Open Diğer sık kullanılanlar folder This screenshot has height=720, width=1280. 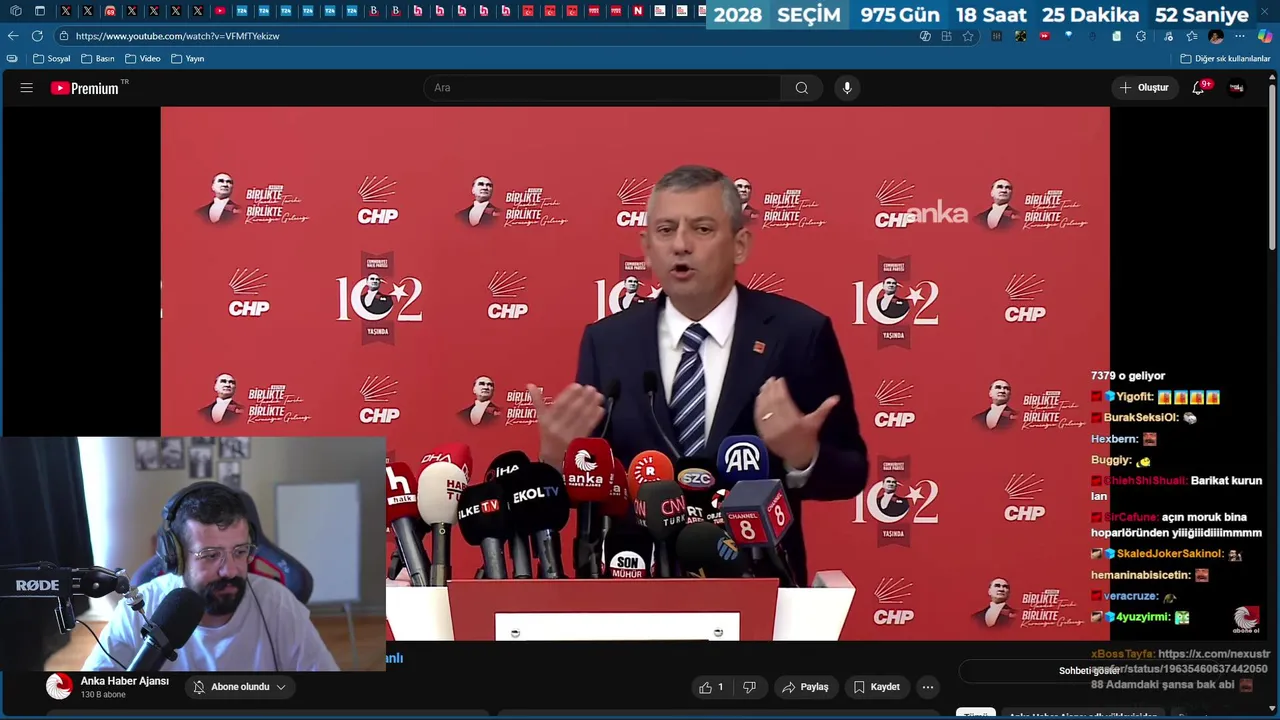coord(1225,59)
